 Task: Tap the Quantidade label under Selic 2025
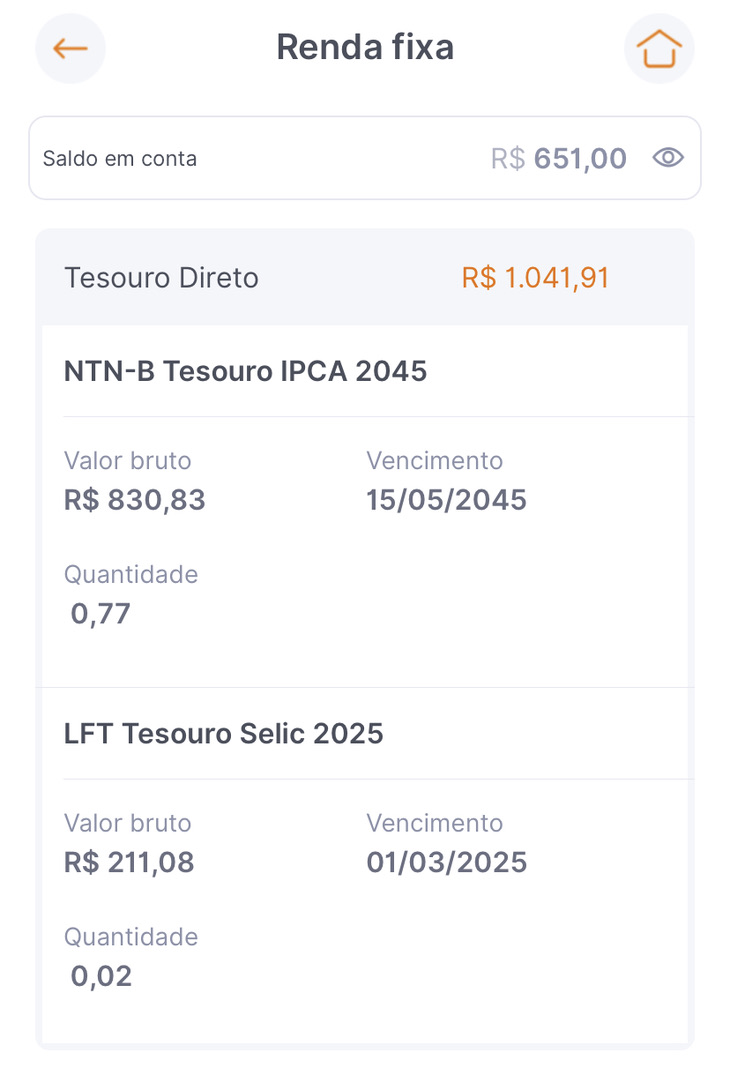(x=131, y=937)
